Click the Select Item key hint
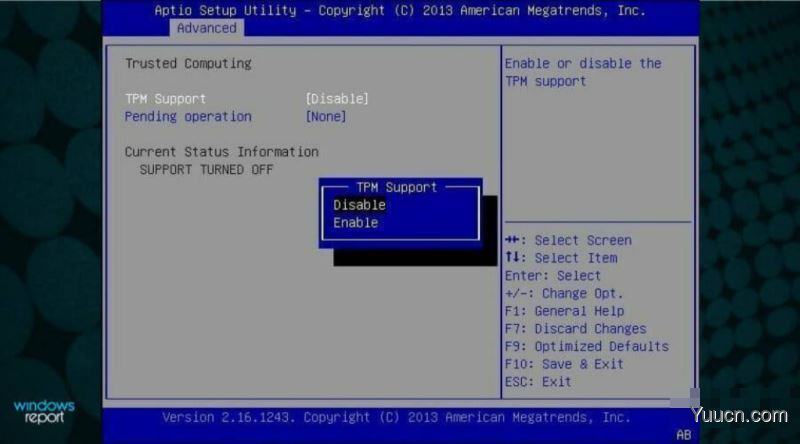800x444 pixels. point(561,258)
